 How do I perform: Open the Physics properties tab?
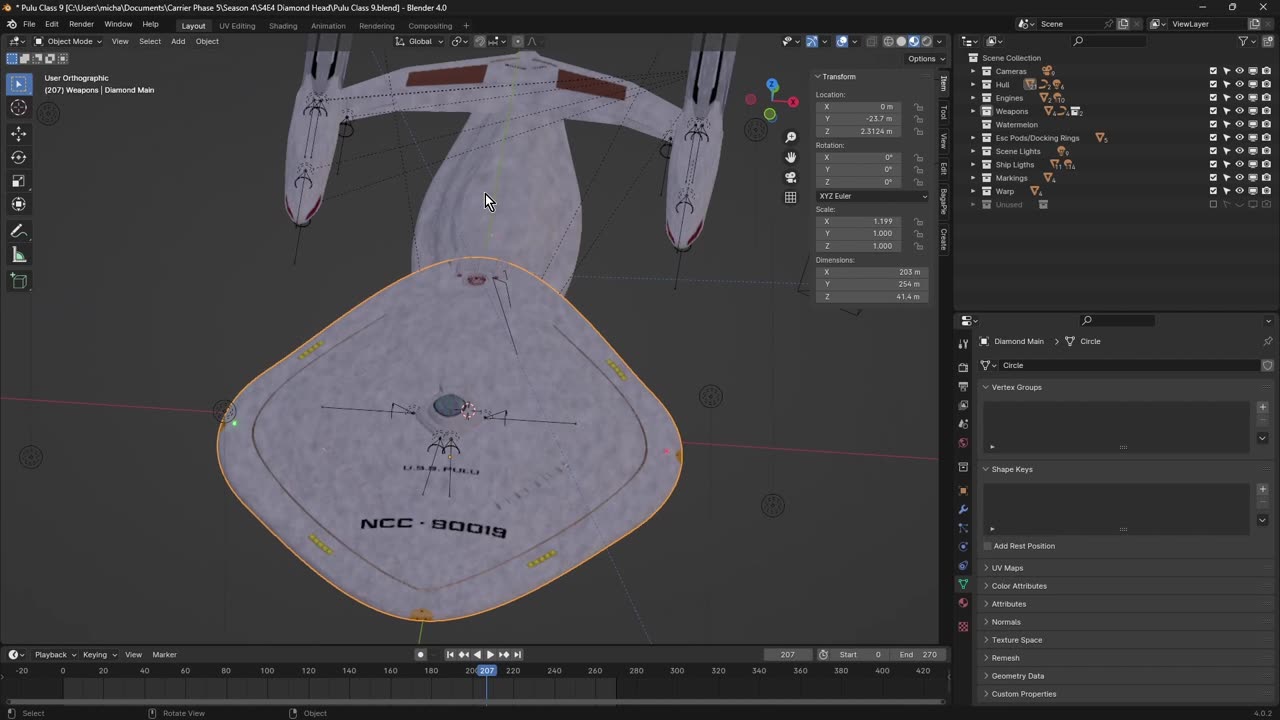coord(963,547)
